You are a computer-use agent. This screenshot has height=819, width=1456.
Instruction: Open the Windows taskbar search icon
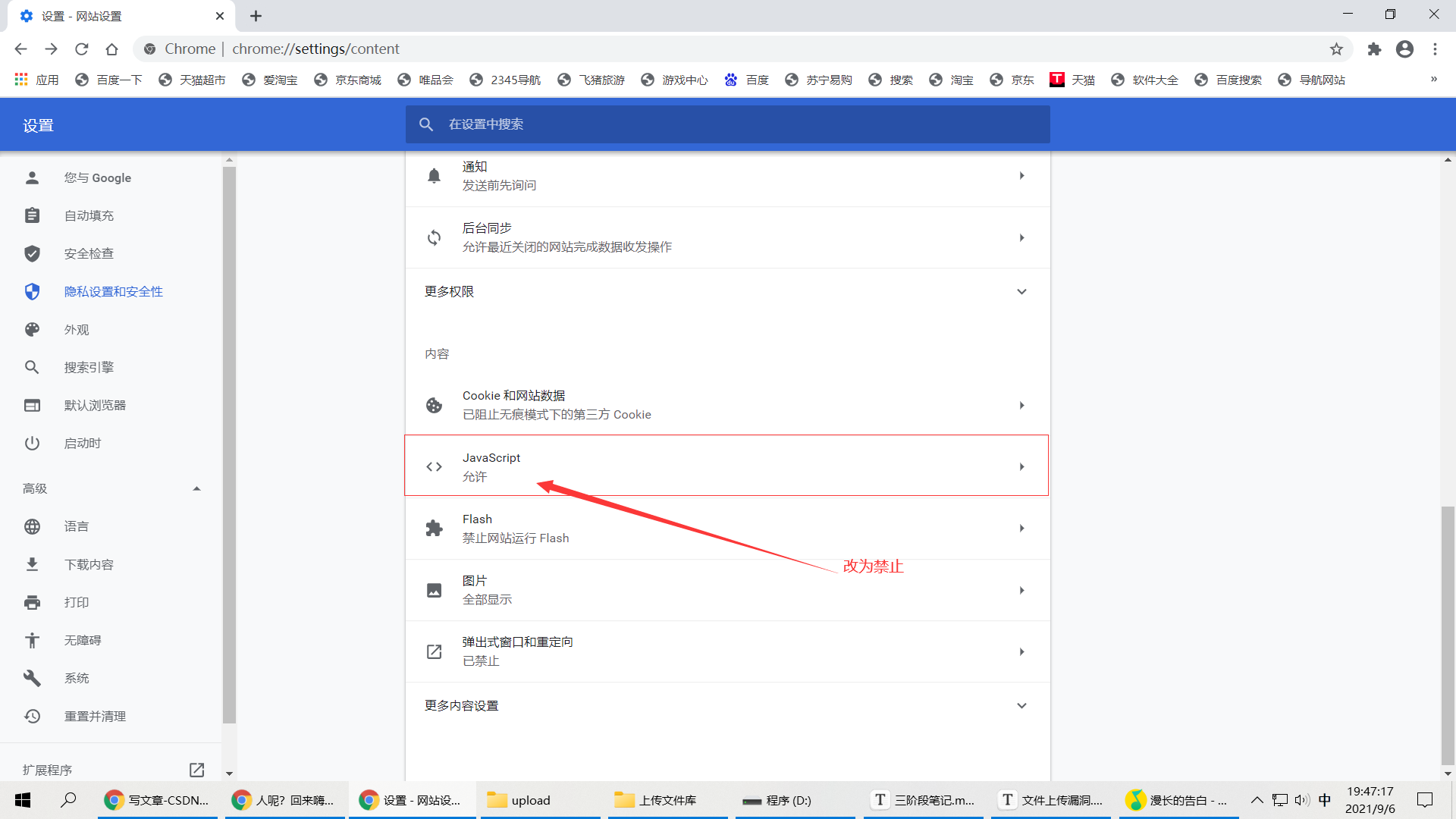click(x=68, y=799)
